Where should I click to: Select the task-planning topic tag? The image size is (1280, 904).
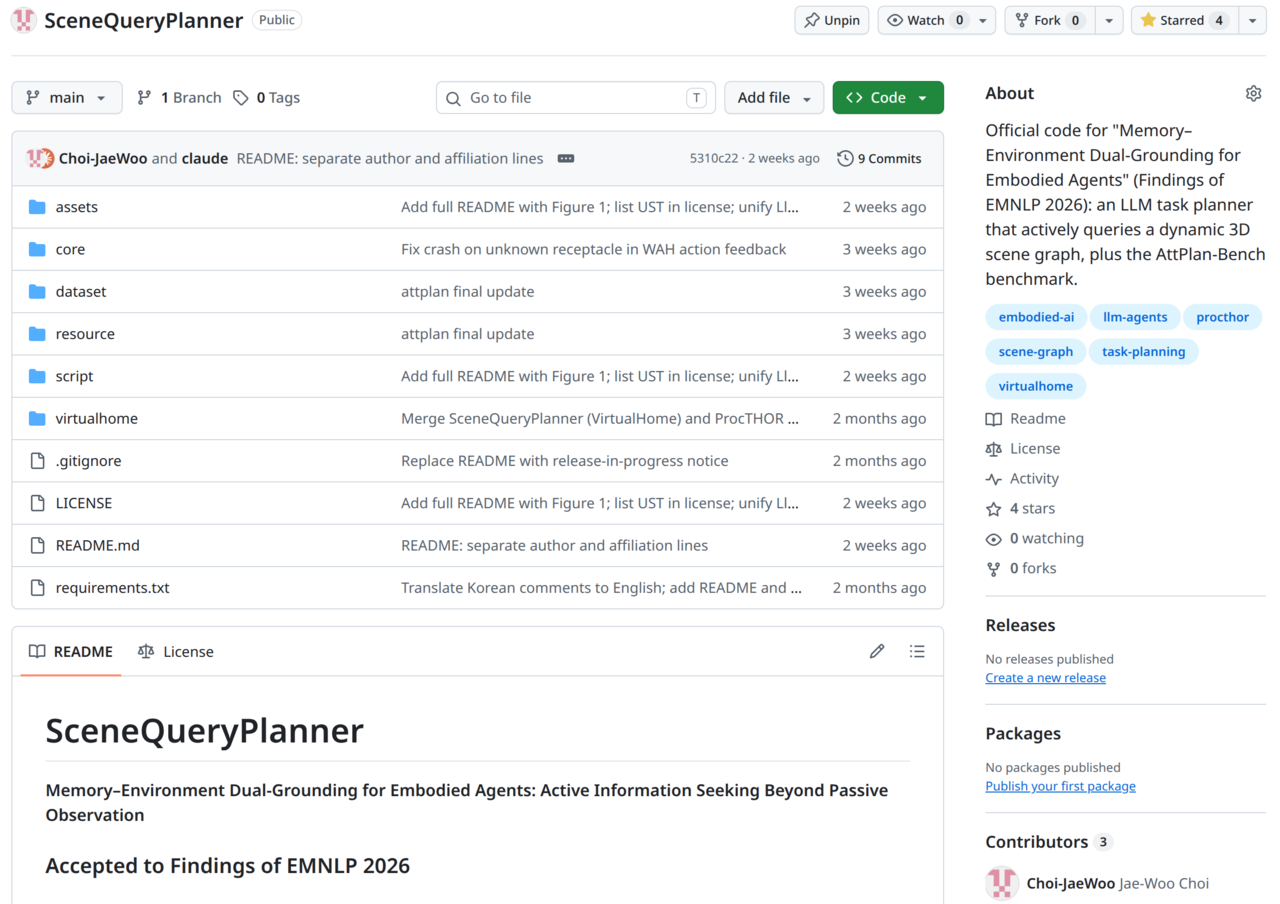(1144, 351)
